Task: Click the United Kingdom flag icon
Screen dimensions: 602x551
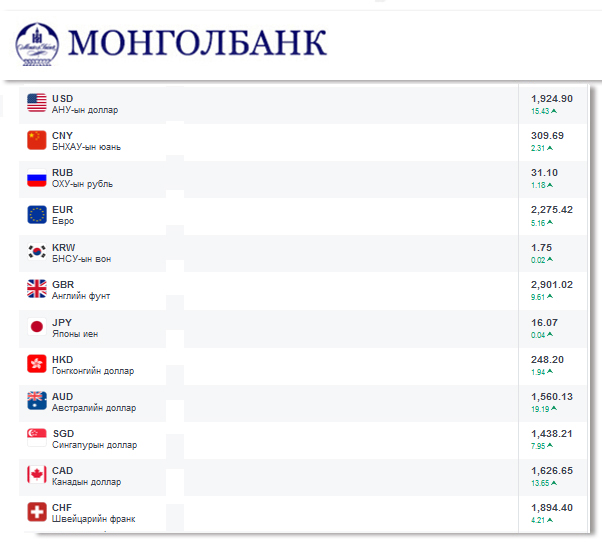Action: 37,289
